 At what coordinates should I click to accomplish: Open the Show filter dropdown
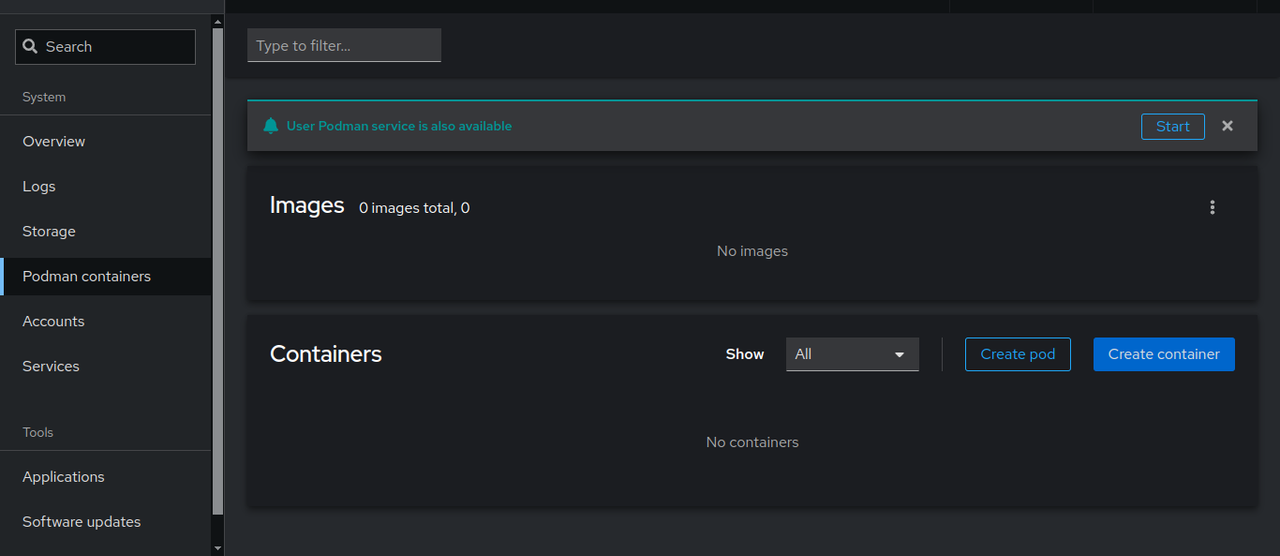tap(852, 354)
